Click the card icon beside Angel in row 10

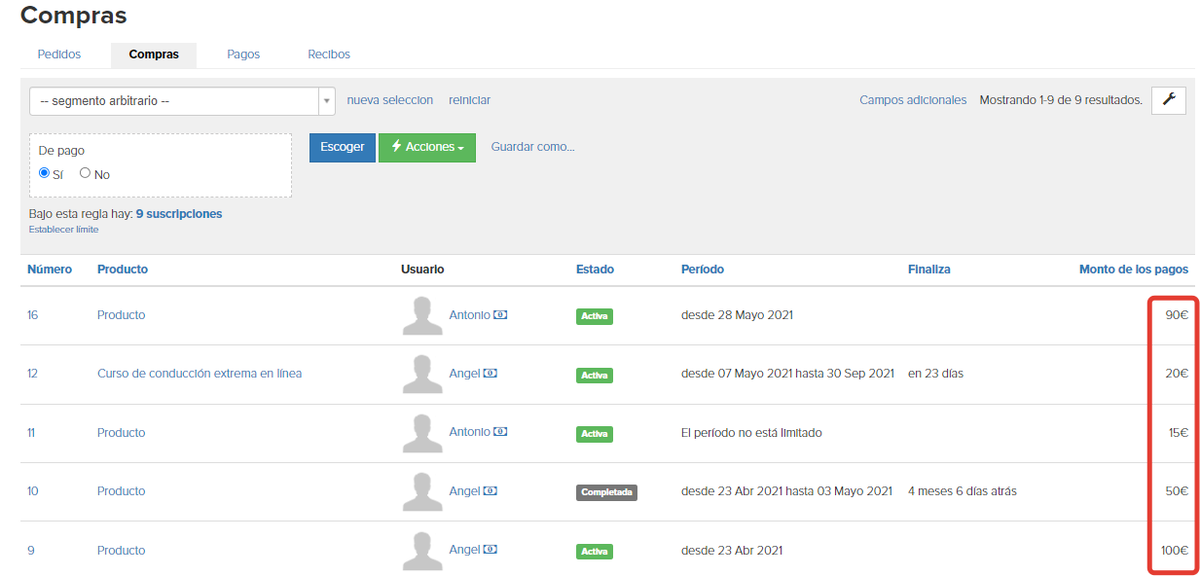(491, 491)
